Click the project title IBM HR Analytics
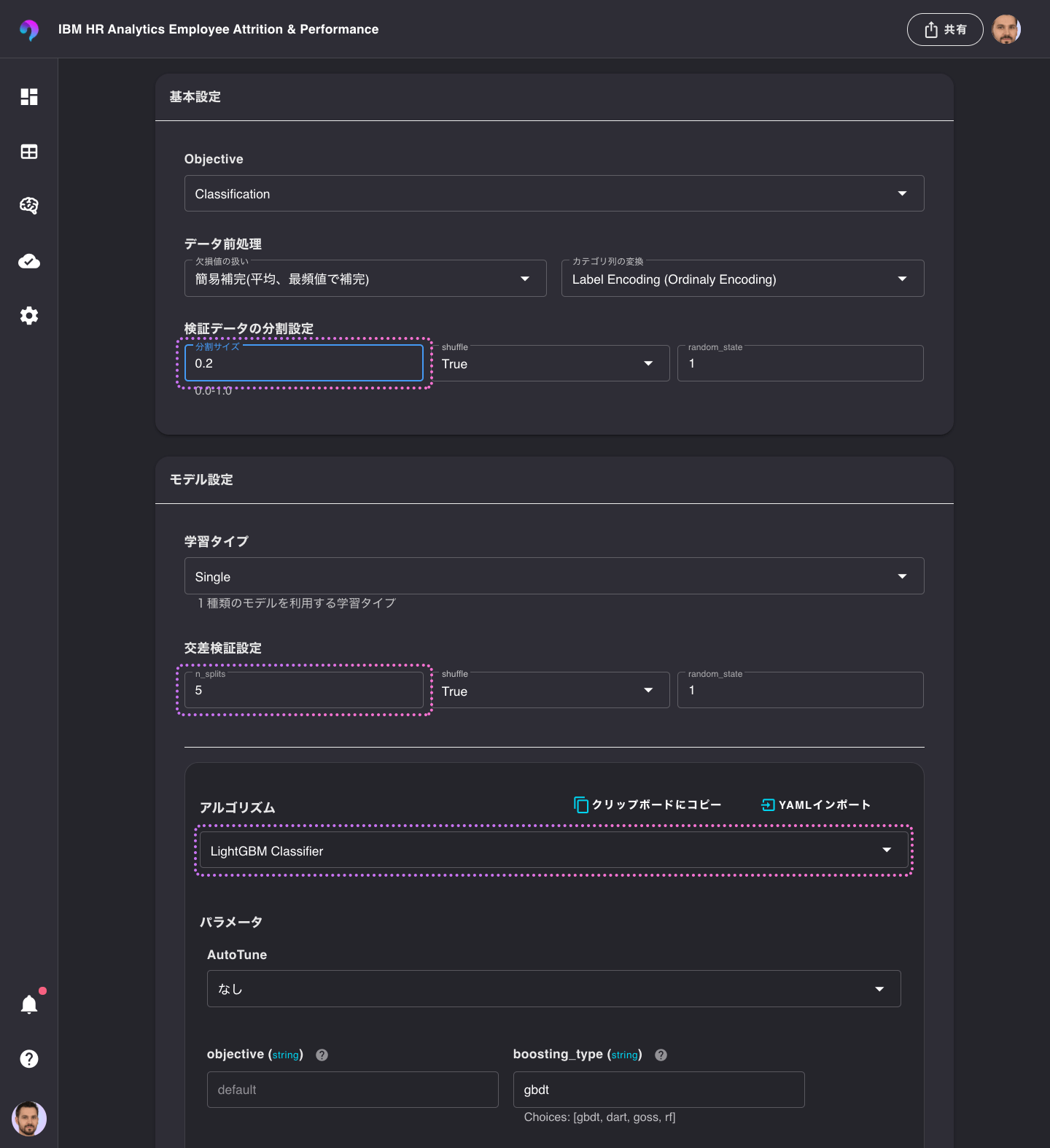The image size is (1050, 1148). coord(219,29)
